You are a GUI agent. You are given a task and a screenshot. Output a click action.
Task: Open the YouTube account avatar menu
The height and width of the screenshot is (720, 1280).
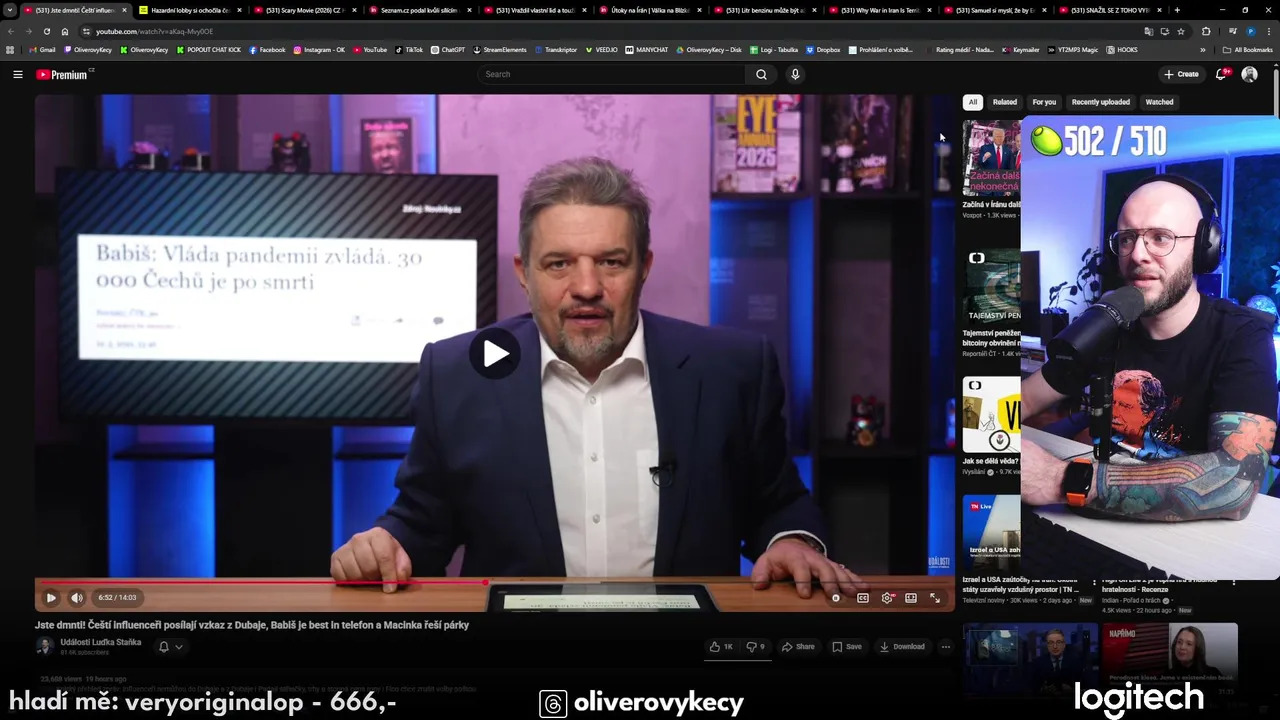(x=1249, y=74)
